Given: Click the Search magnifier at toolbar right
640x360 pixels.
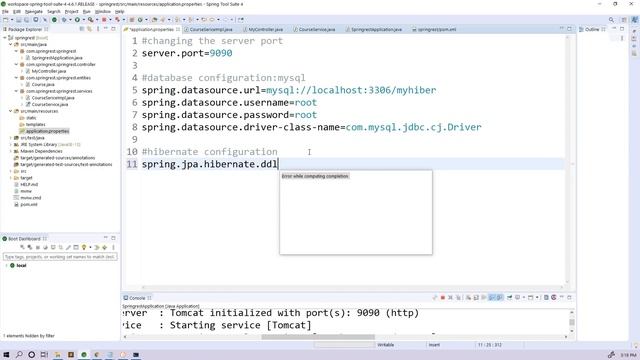Looking at the screenshot, I should tap(611, 20).
